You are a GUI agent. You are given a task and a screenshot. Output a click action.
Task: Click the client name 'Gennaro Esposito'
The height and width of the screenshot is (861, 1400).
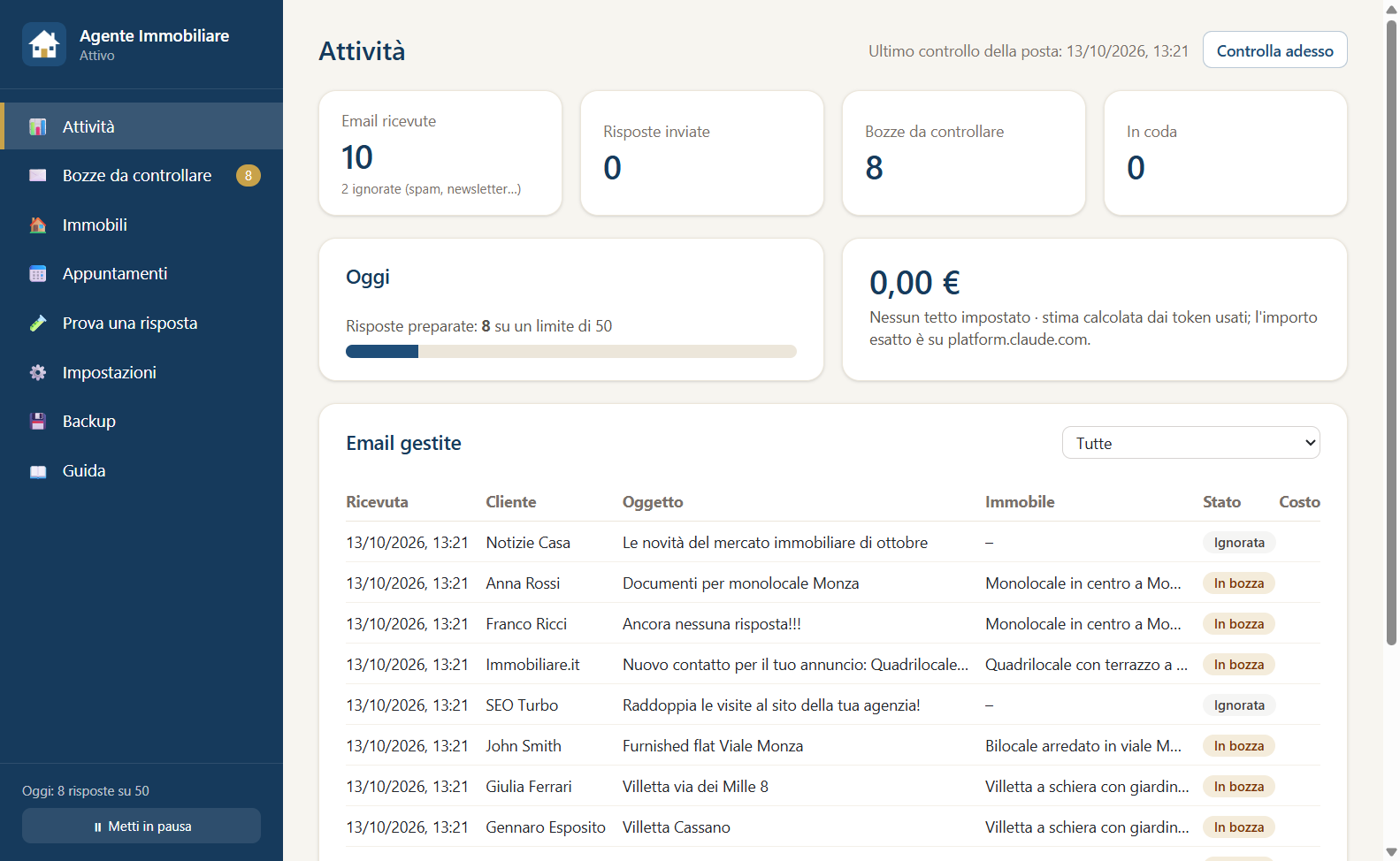546,827
